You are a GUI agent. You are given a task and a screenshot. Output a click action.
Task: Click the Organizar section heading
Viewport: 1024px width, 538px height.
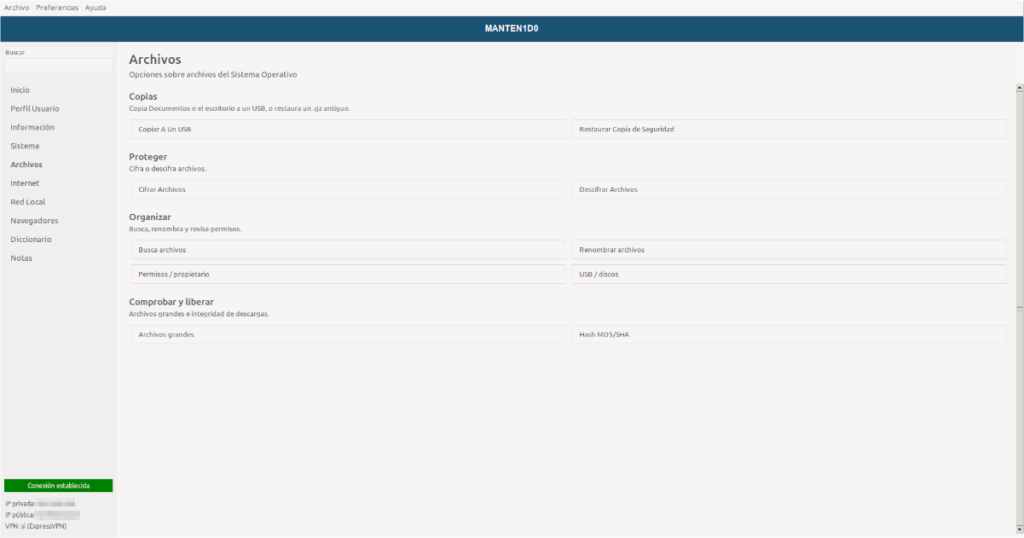click(150, 217)
